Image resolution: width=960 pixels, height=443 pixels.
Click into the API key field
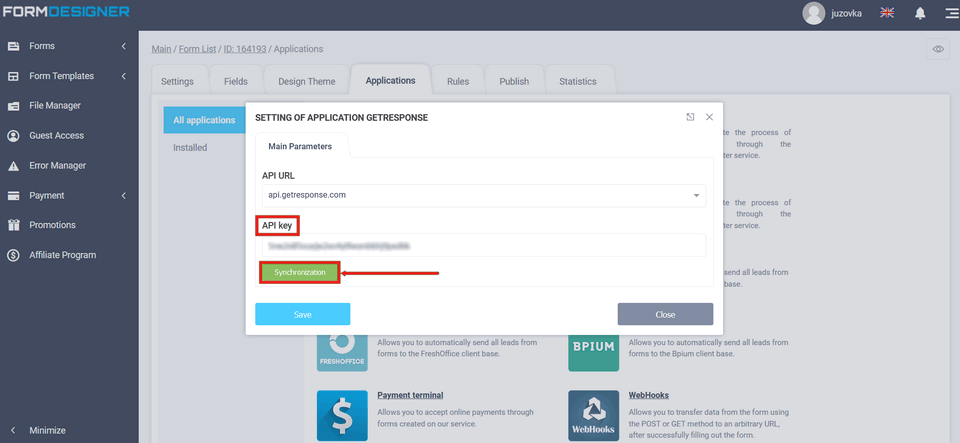tap(484, 245)
